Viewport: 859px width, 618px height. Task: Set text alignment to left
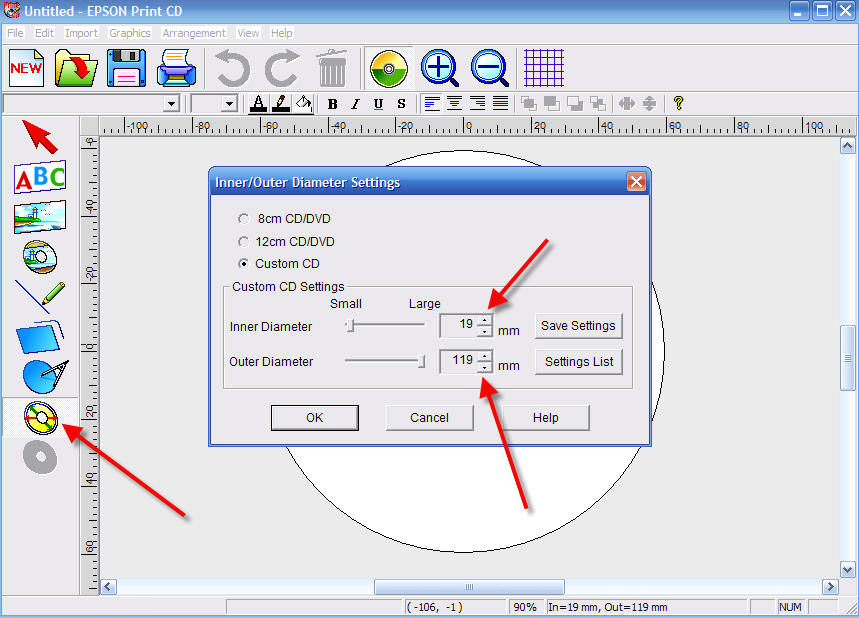pyautogui.click(x=432, y=103)
